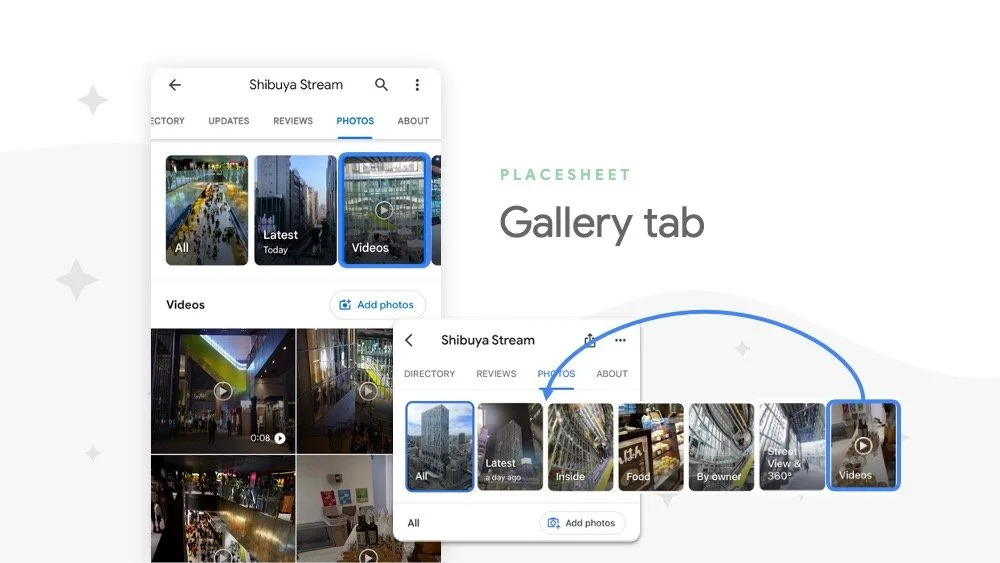Click the Gallery tab heading text
Screen dimensions: 1000x563
pyautogui.click(x=601, y=223)
